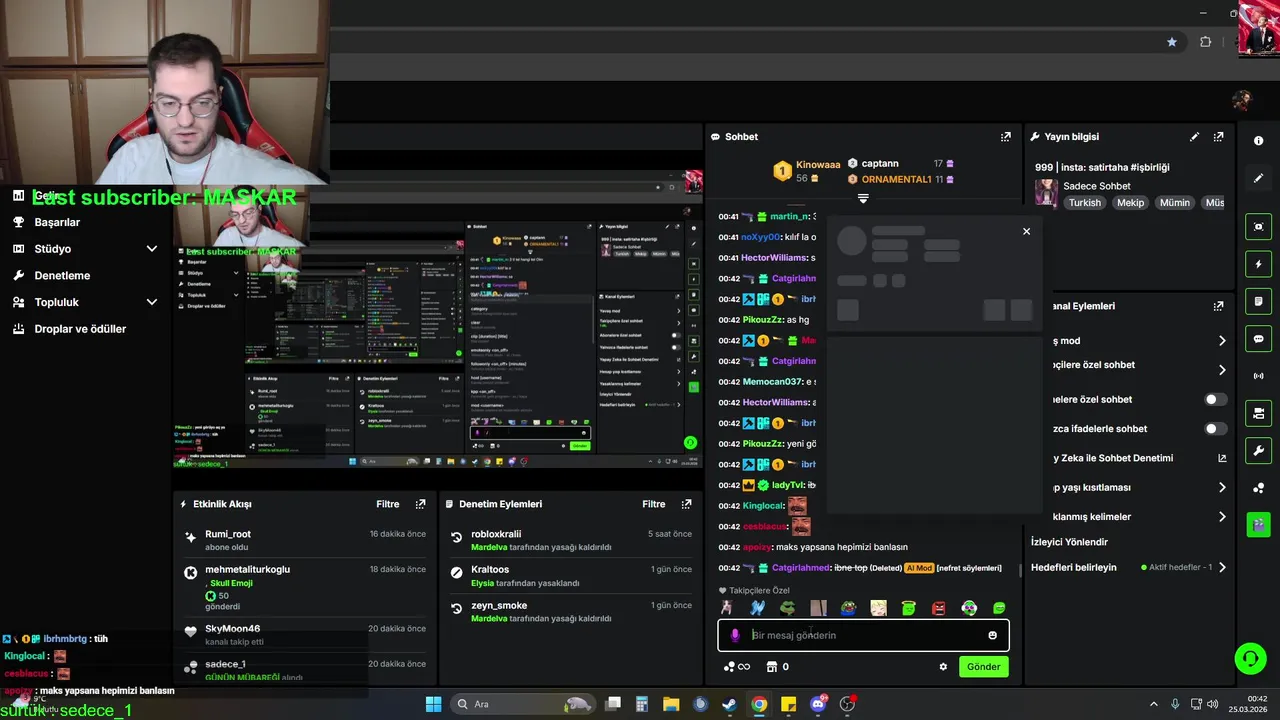Viewport: 1280px width, 720px height.
Task: Toggle stream preview widget icon in right toolbar
Action: tap(1258, 227)
